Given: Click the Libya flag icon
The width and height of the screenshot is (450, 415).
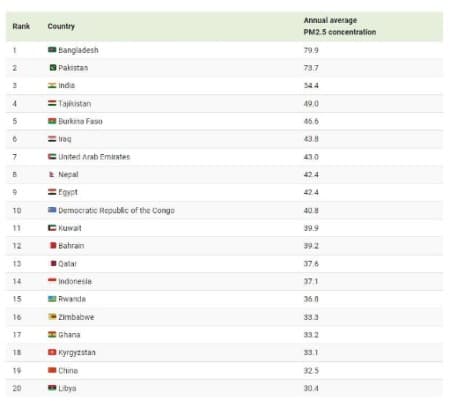Looking at the screenshot, I should tap(52, 388).
